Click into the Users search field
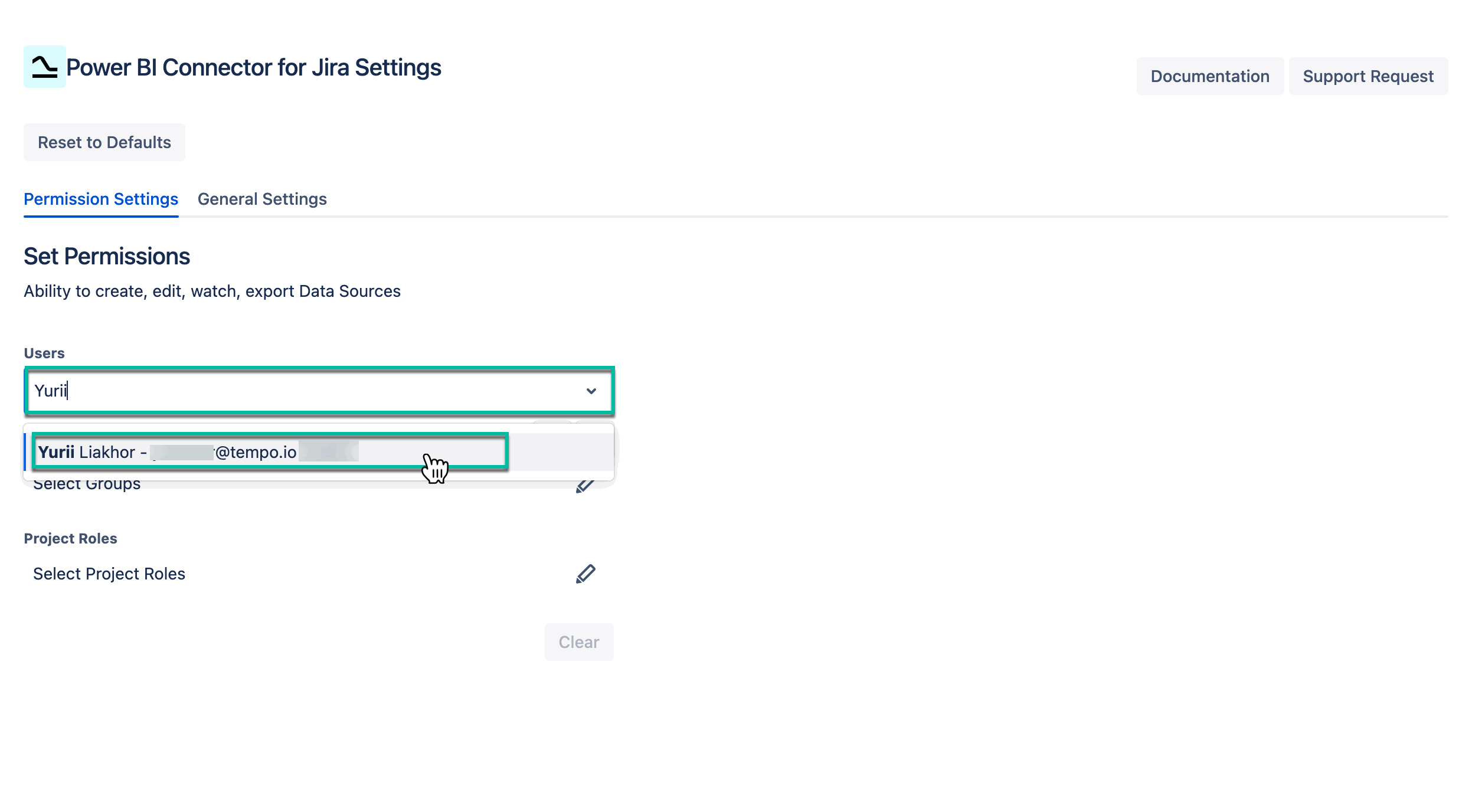This screenshot has width=1459, height=812. (295, 391)
